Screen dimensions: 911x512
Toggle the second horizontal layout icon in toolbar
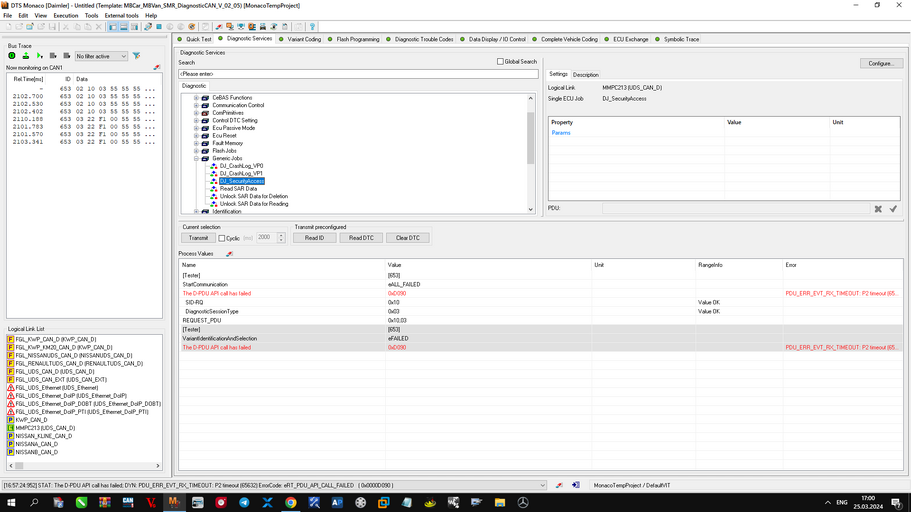coord(124,27)
